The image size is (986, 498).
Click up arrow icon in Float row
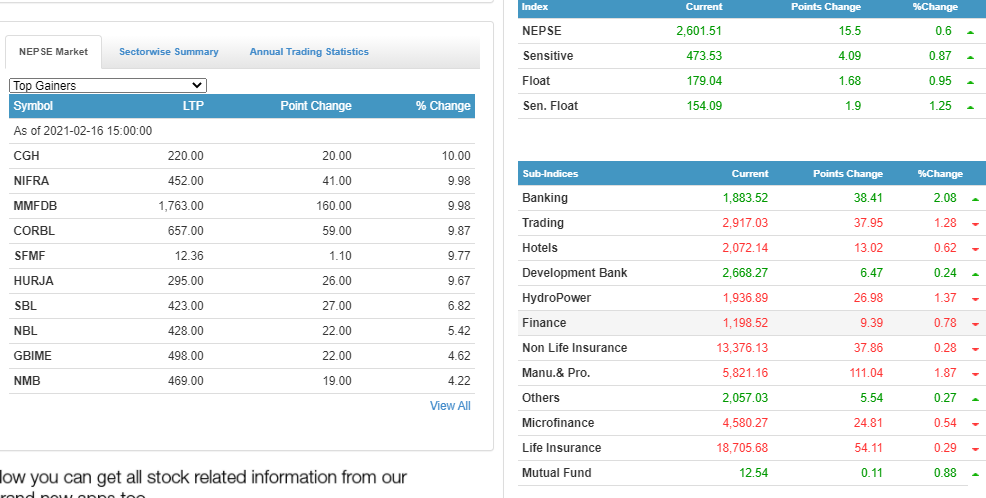971,82
